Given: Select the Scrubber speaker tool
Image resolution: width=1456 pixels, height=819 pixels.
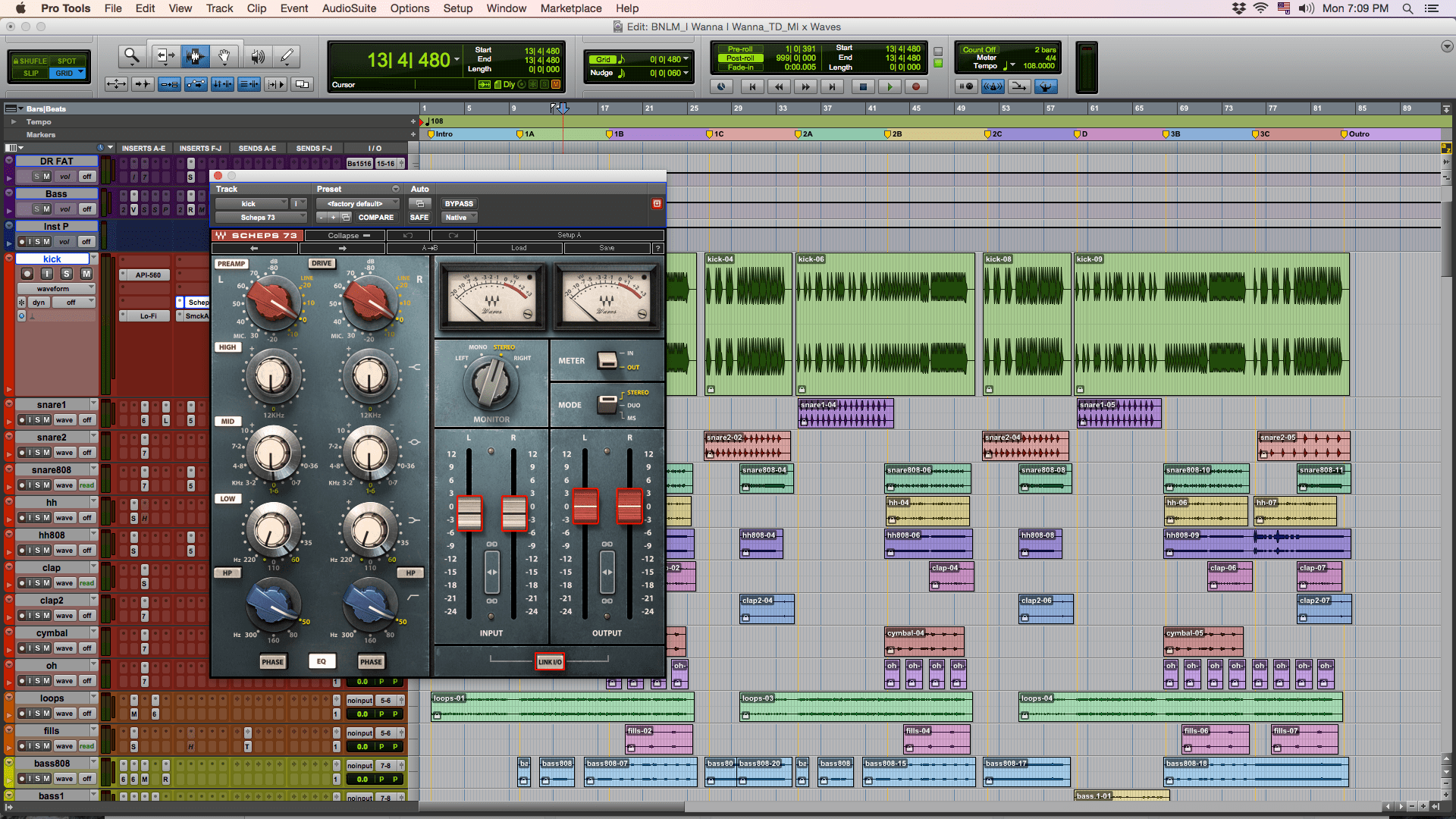Looking at the screenshot, I should pyautogui.click(x=257, y=56).
